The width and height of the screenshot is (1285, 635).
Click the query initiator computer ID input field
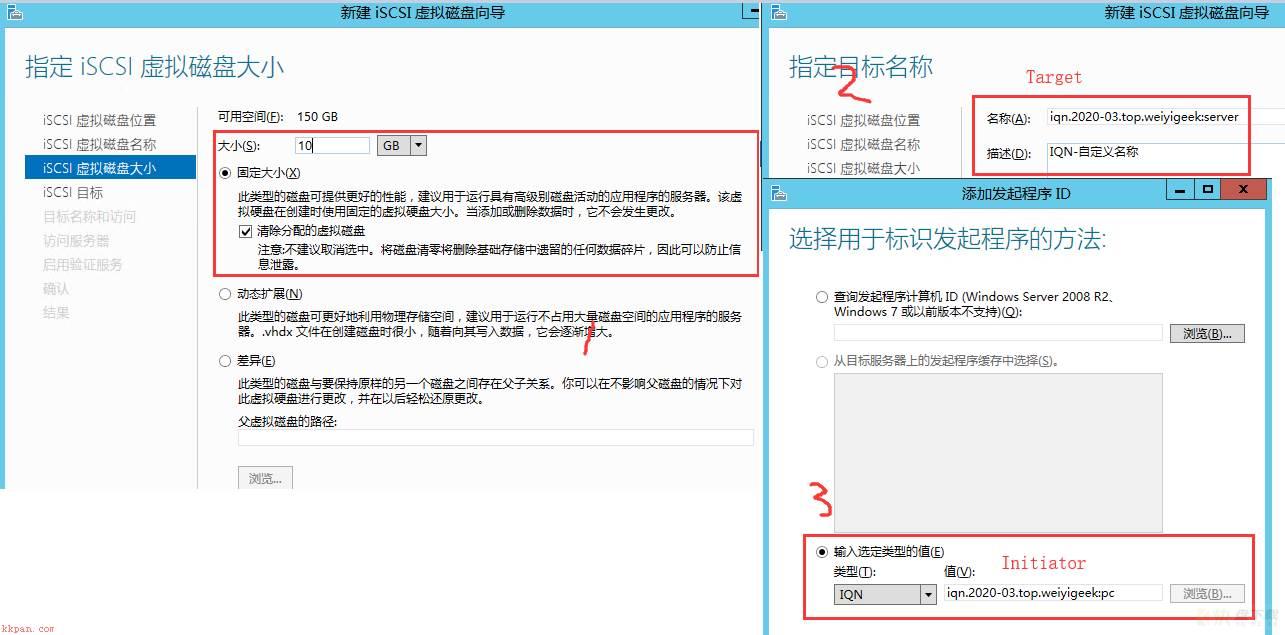998,333
